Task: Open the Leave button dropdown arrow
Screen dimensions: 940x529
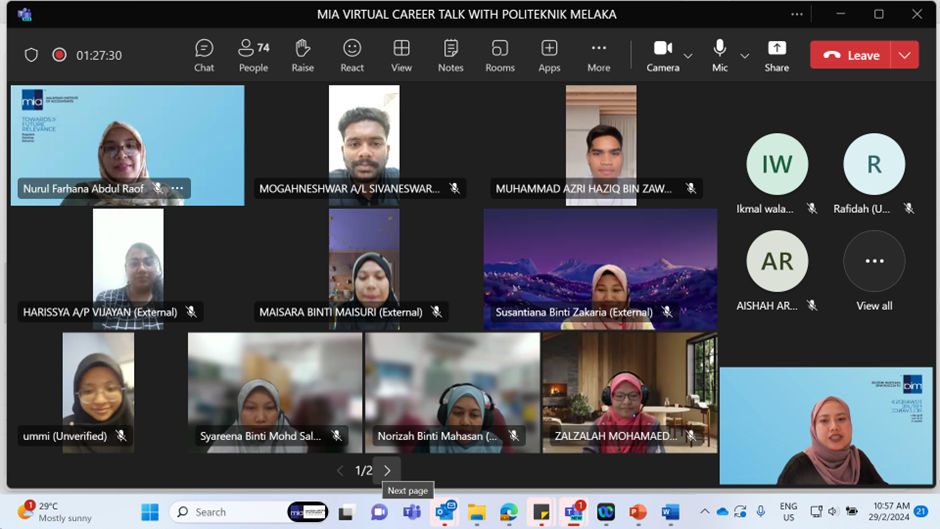Action: [x=905, y=55]
